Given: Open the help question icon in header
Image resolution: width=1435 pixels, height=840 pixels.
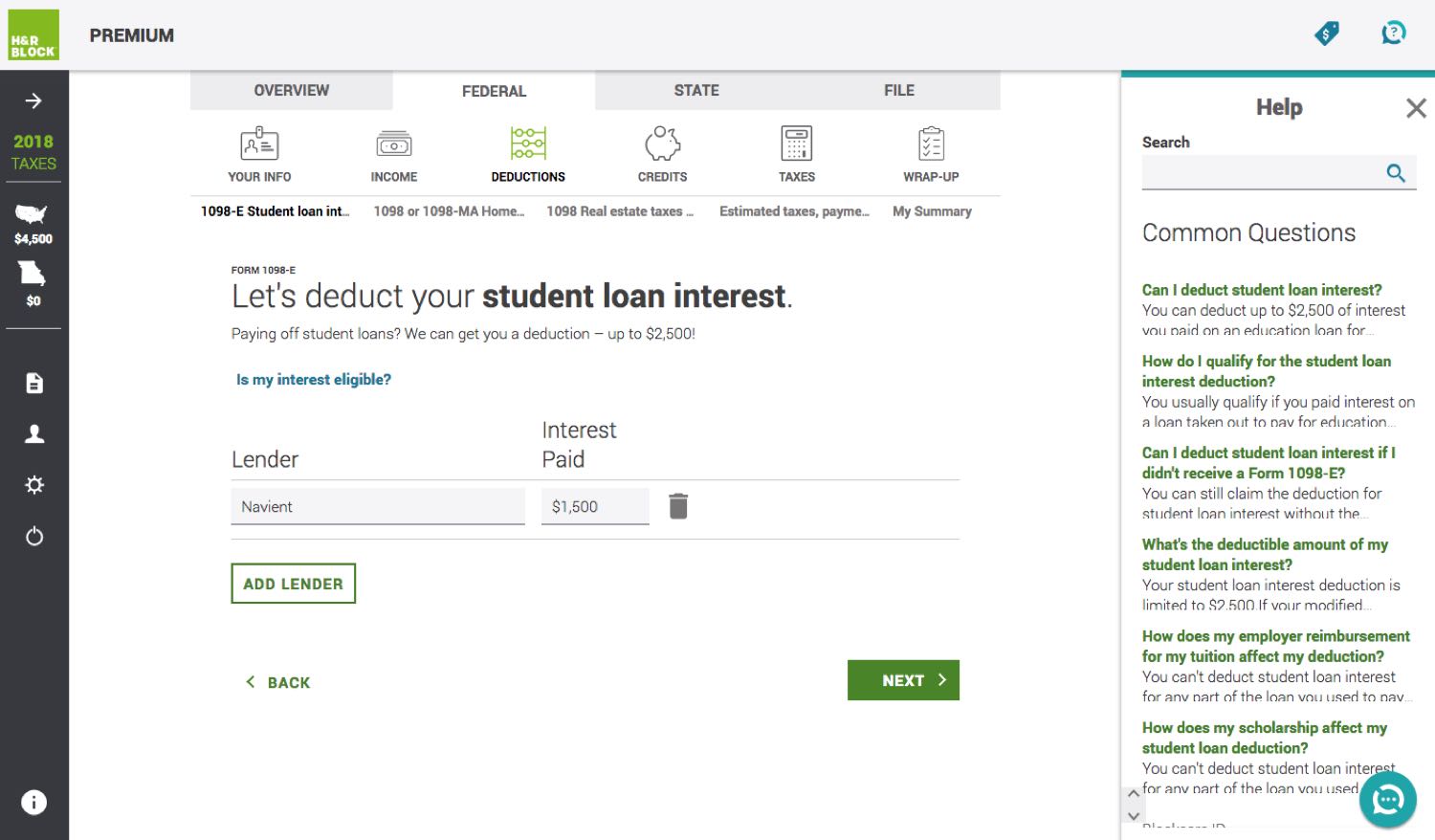Looking at the screenshot, I should (x=1394, y=34).
